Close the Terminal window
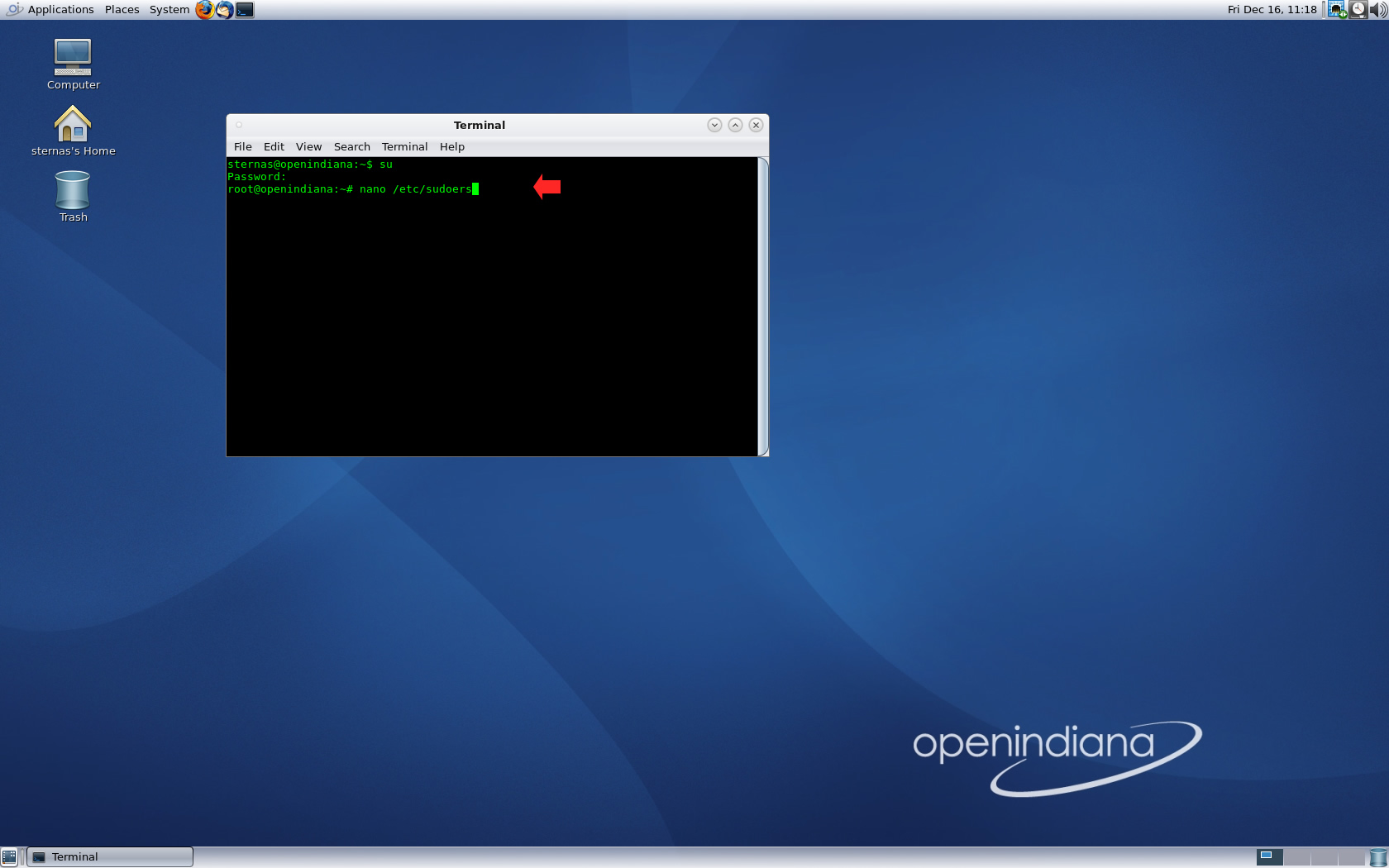This screenshot has height=868, width=1389. pos(756,125)
